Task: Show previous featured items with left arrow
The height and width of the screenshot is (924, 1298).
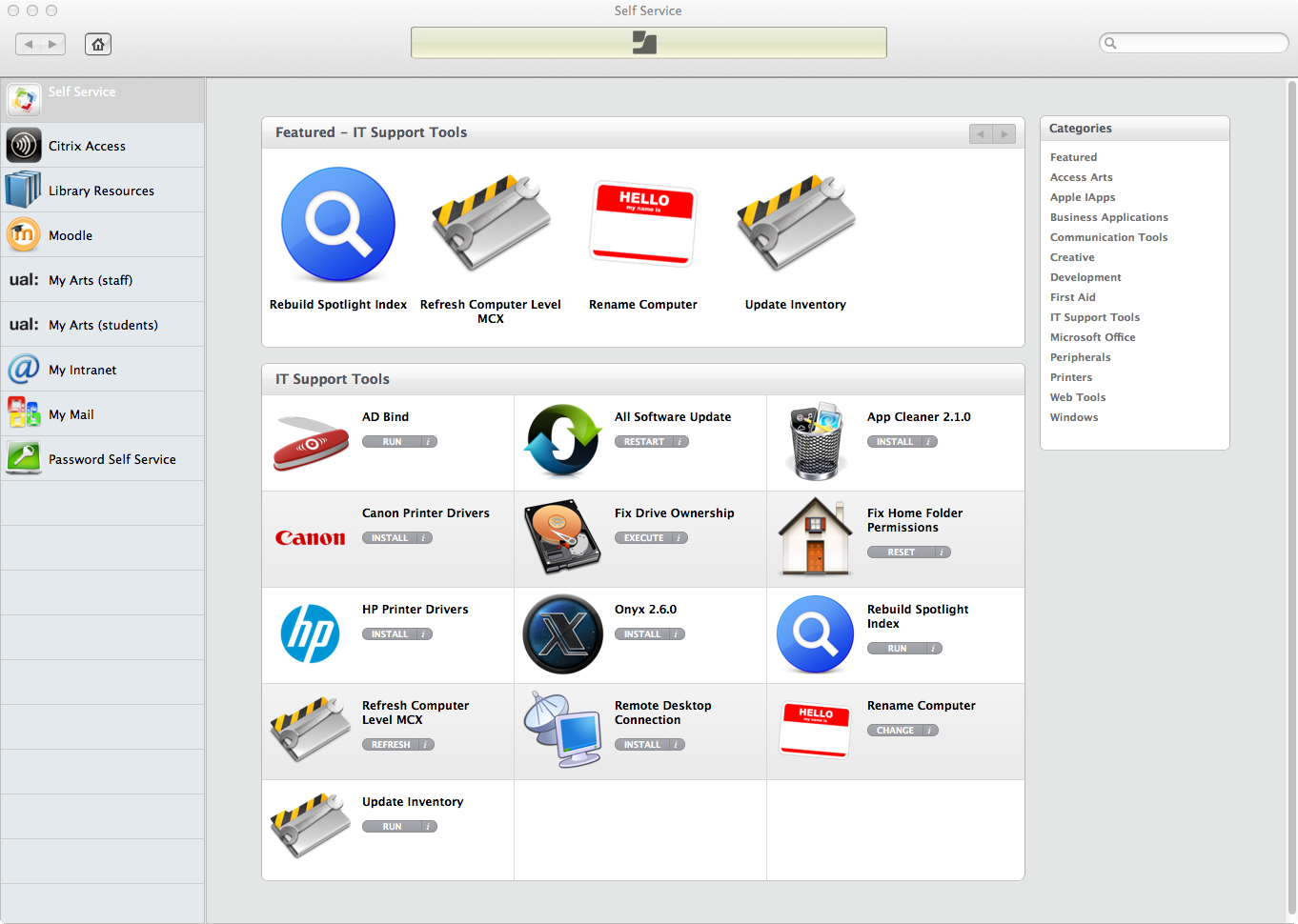Action: pyautogui.click(x=981, y=134)
